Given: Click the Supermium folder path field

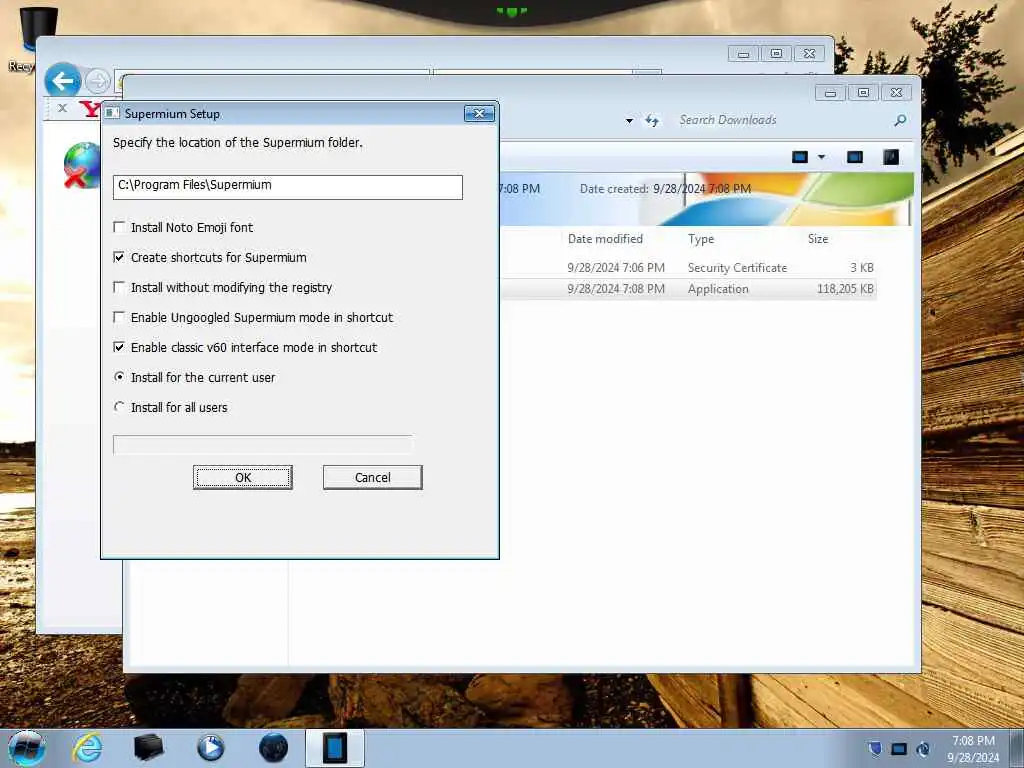Looking at the screenshot, I should pos(287,187).
